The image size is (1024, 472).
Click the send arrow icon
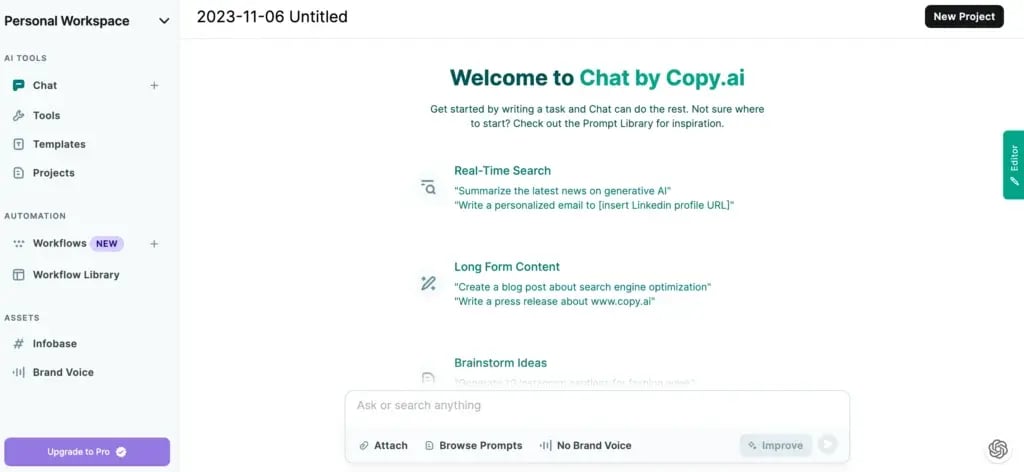(x=827, y=445)
